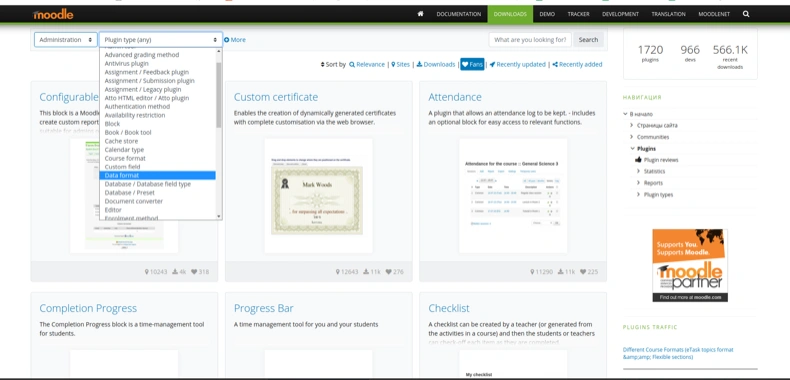Viewport: 790px width, 380px height.
Task: Choose Block option in list
Action: (158, 123)
